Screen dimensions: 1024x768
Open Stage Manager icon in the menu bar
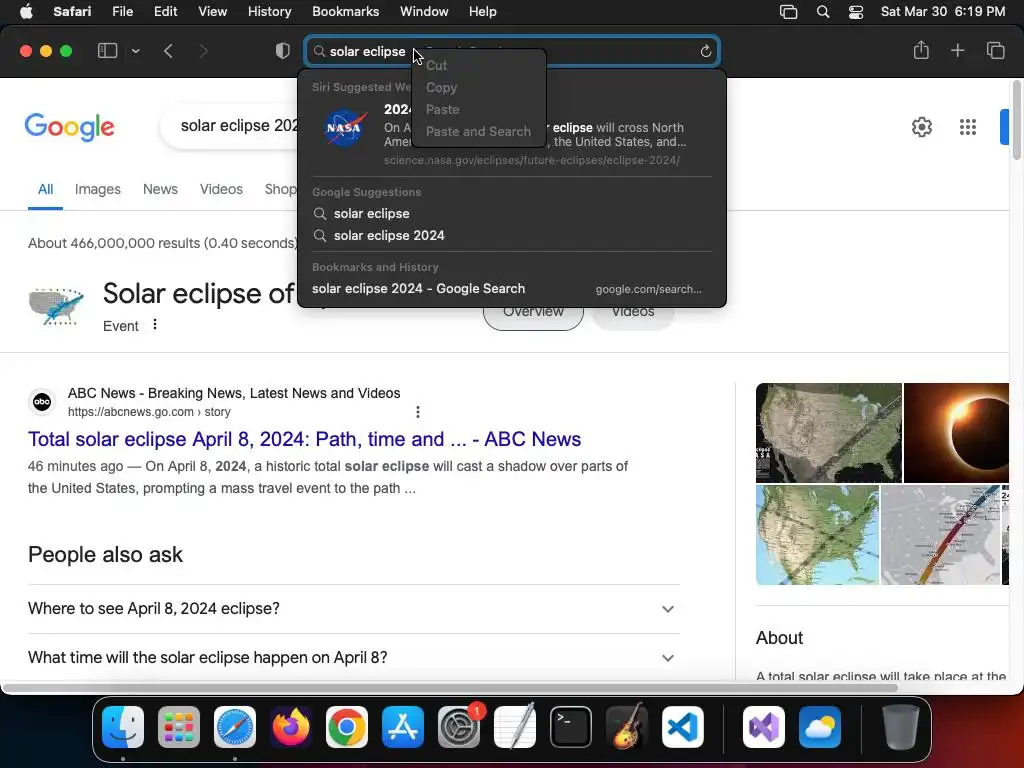click(788, 12)
